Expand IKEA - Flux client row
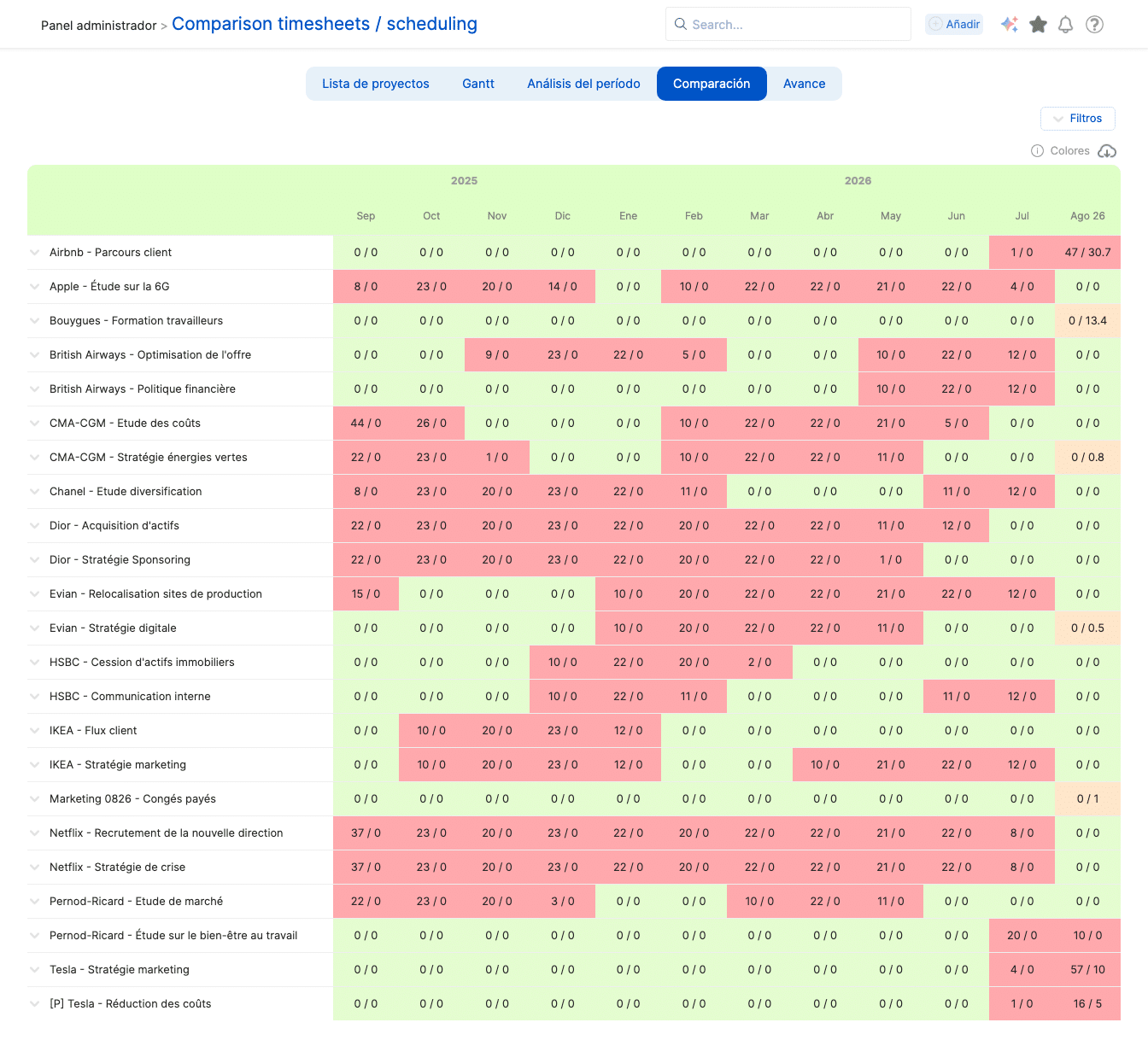 tap(35, 731)
